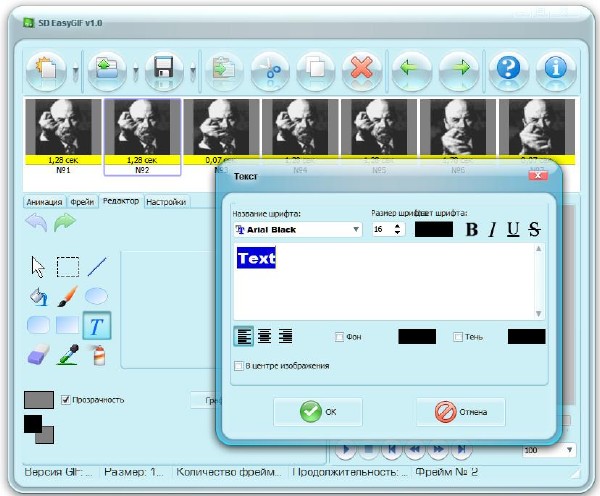Toggle Bold formatting in Text dialog

point(472,230)
